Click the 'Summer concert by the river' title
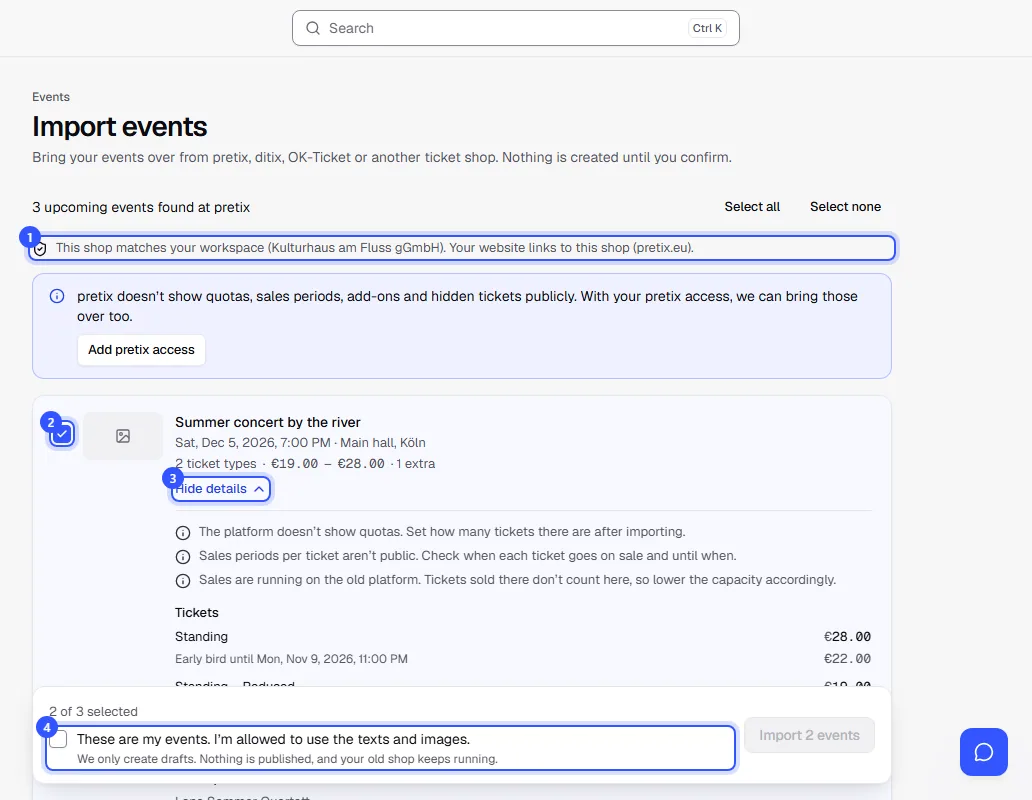The image size is (1032, 800). (268, 422)
